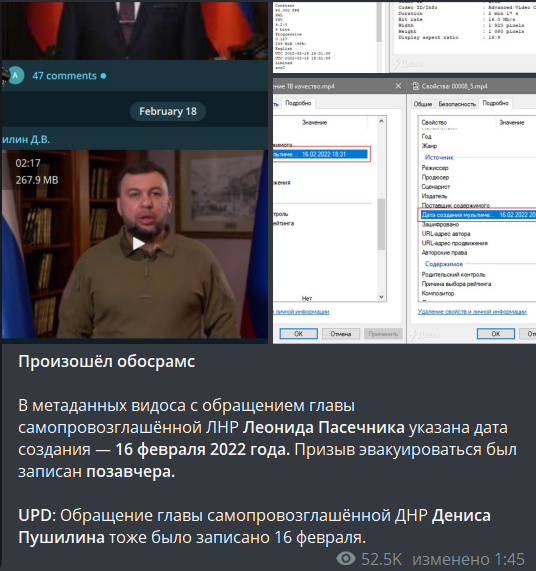The image size is (536, 571).
Task: Select the URL-адрес продвижения property row
Action: click(x=454, y=243)
